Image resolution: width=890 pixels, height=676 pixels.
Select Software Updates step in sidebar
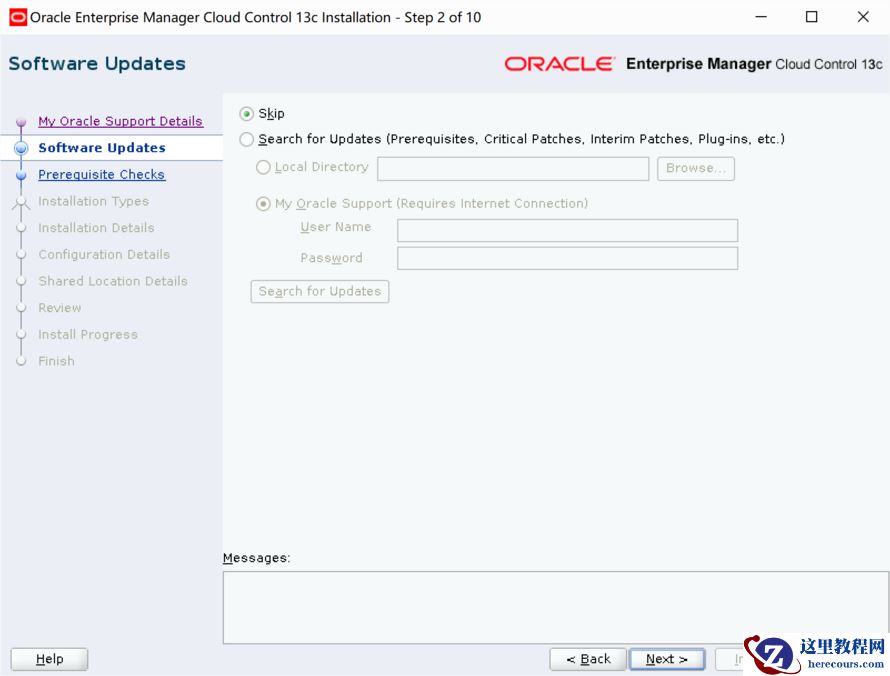click(102, 148)
